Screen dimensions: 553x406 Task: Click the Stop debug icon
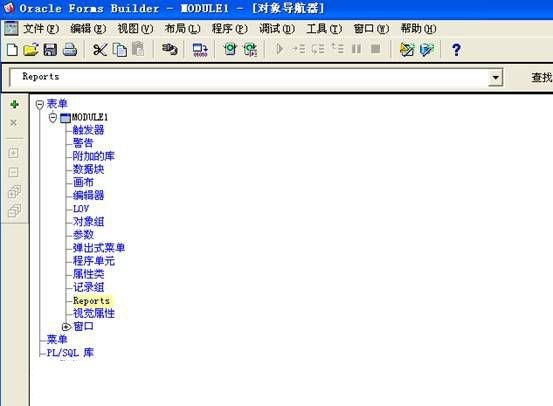(376, 49)
